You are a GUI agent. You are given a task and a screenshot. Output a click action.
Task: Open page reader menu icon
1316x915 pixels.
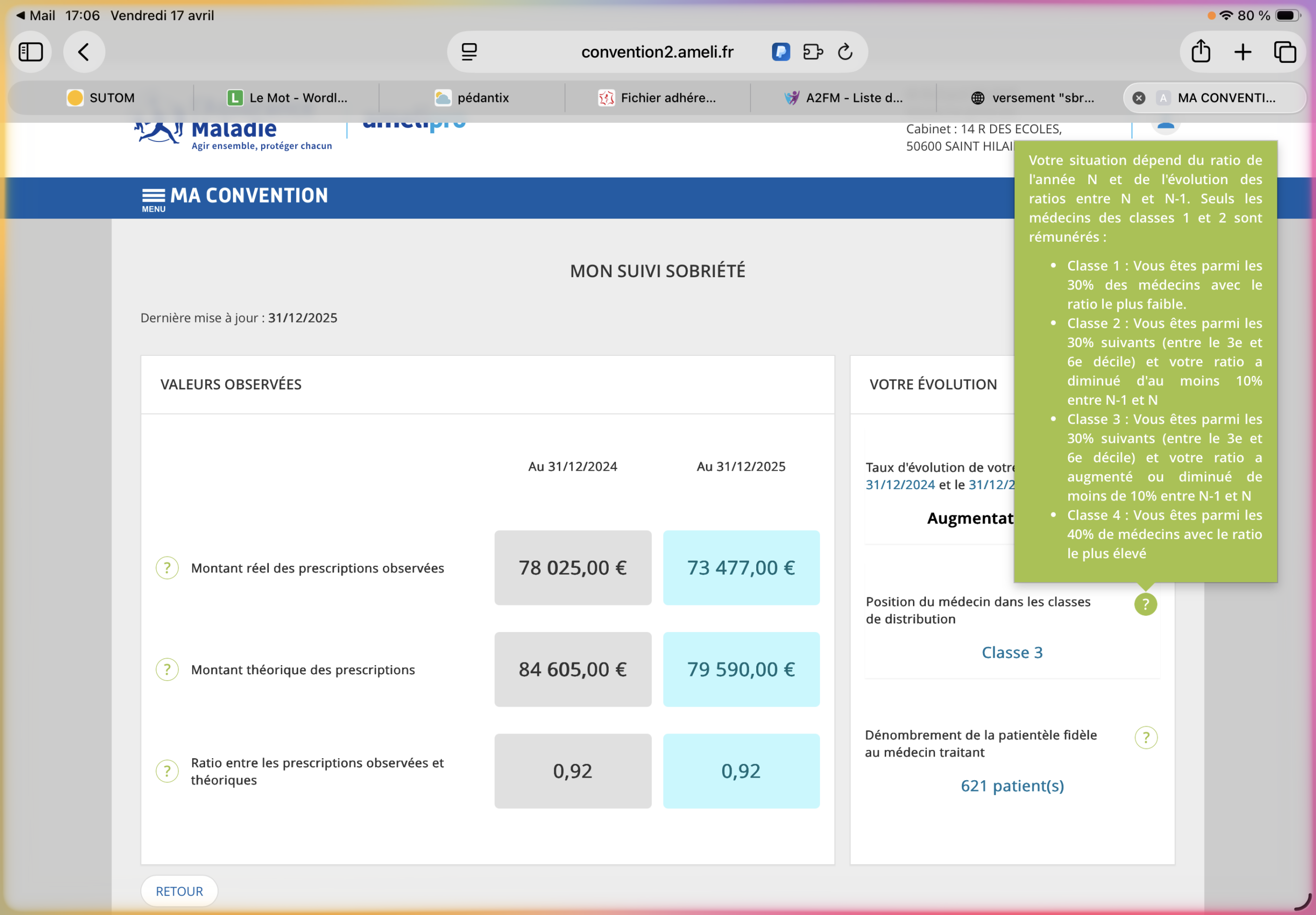[x=469, y=52]
